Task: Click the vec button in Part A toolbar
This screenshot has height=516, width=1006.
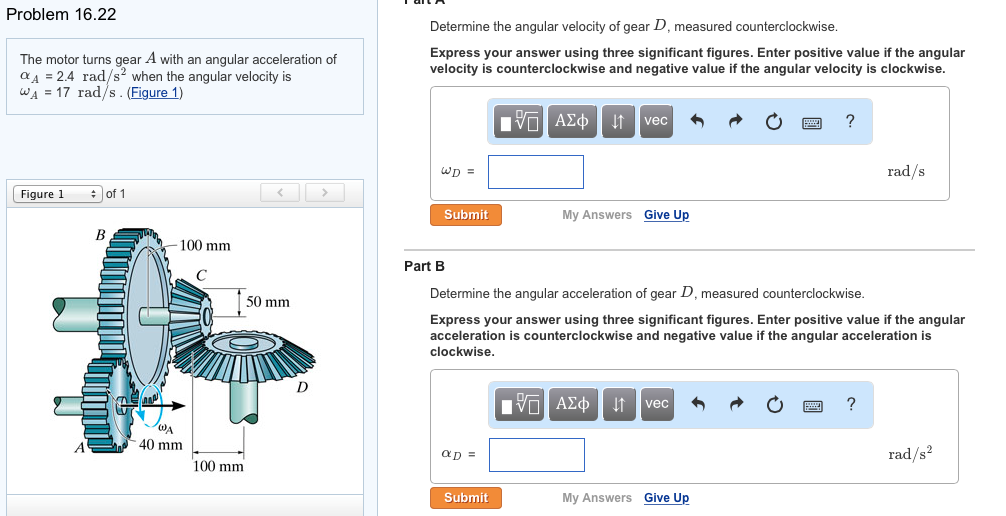Action: pos(656,121)
